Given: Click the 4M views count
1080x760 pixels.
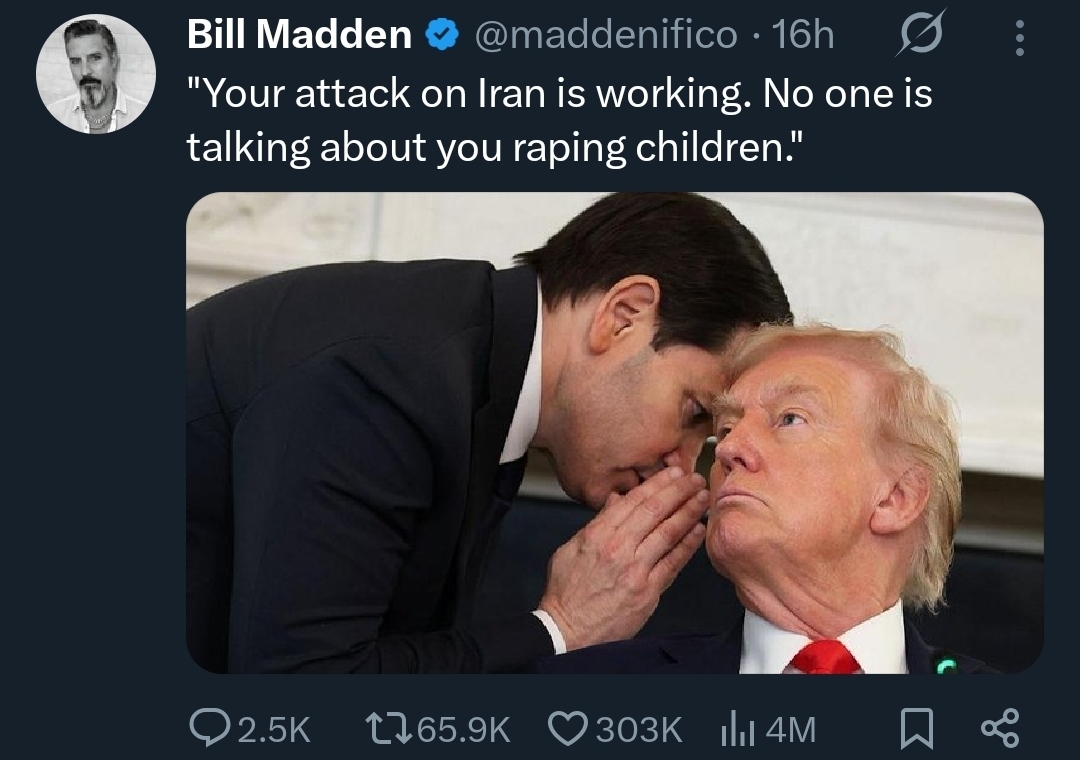Looking at the screenshot, I should [x=790, y=730].
